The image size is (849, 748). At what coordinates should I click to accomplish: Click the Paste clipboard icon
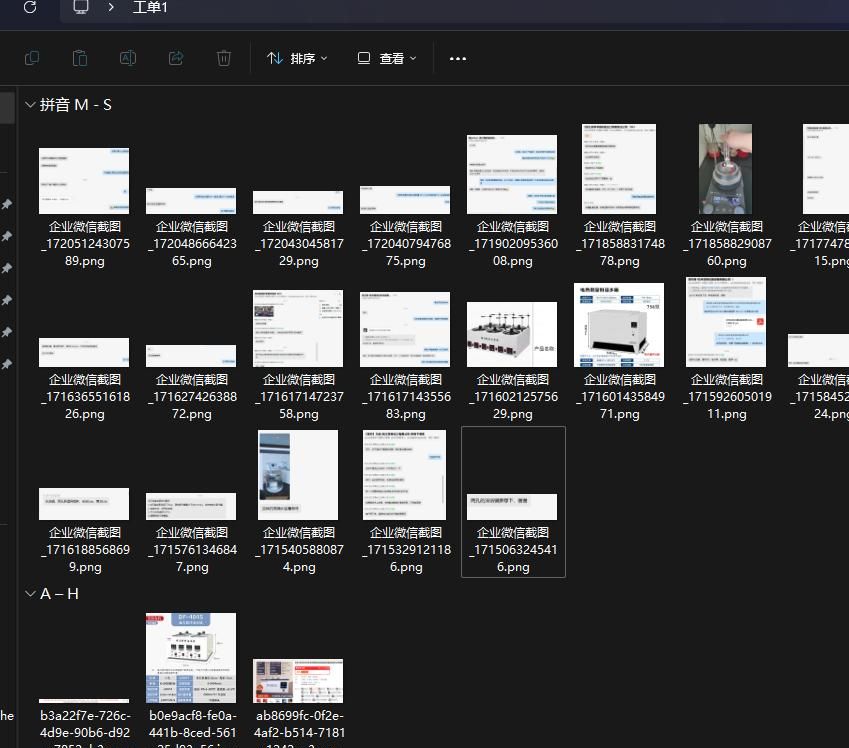click(x=80, y=58)
